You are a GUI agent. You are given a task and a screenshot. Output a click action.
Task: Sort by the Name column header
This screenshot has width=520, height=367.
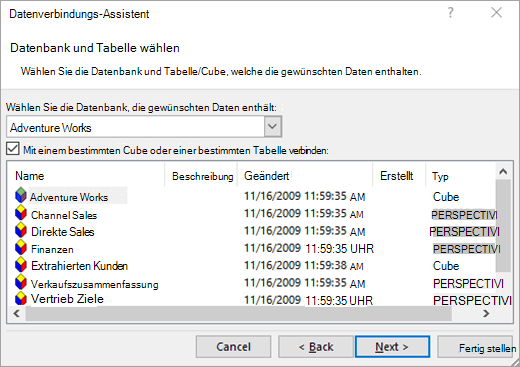[x=29, y=176]
